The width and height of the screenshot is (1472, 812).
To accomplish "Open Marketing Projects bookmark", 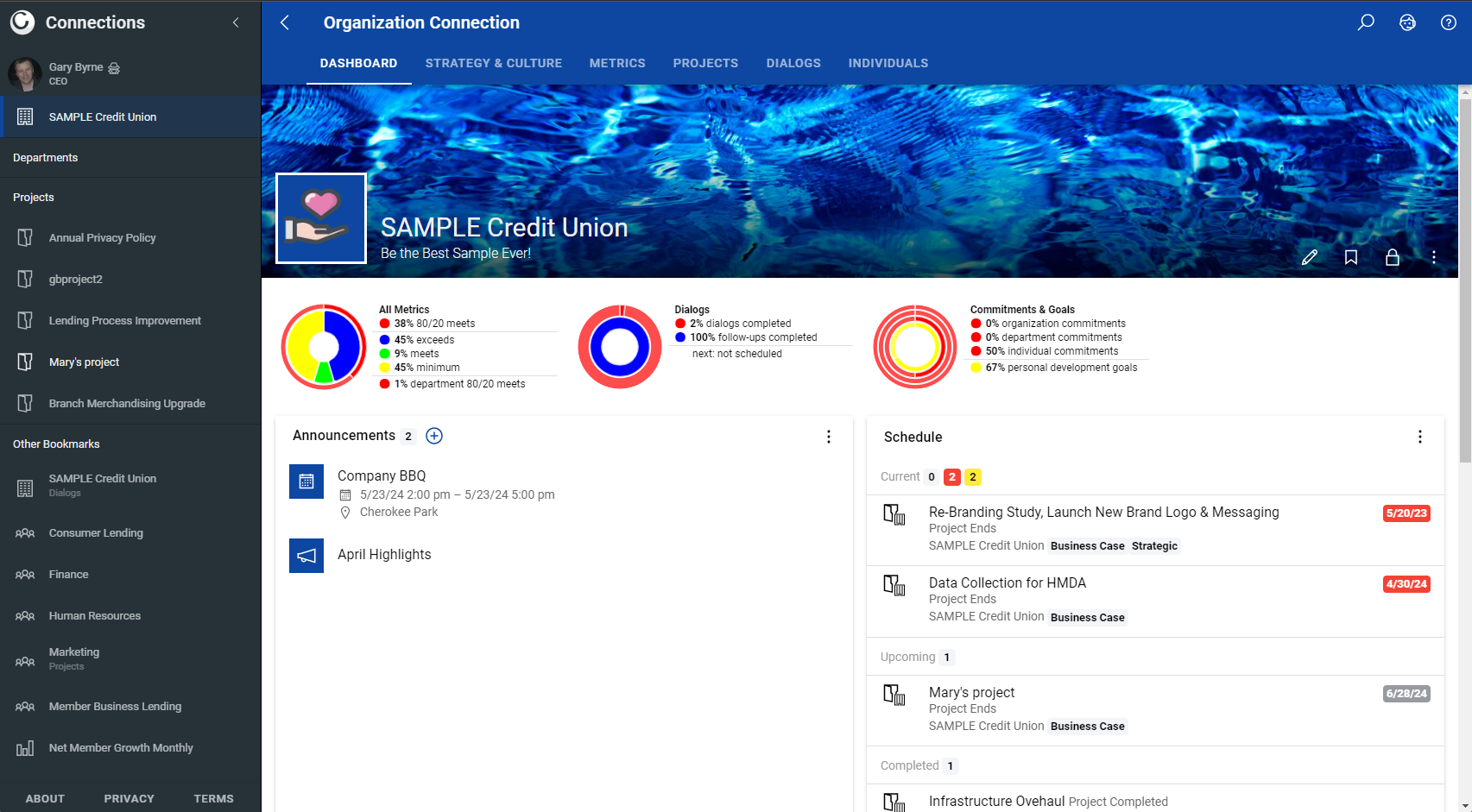I will coord(130,658).
